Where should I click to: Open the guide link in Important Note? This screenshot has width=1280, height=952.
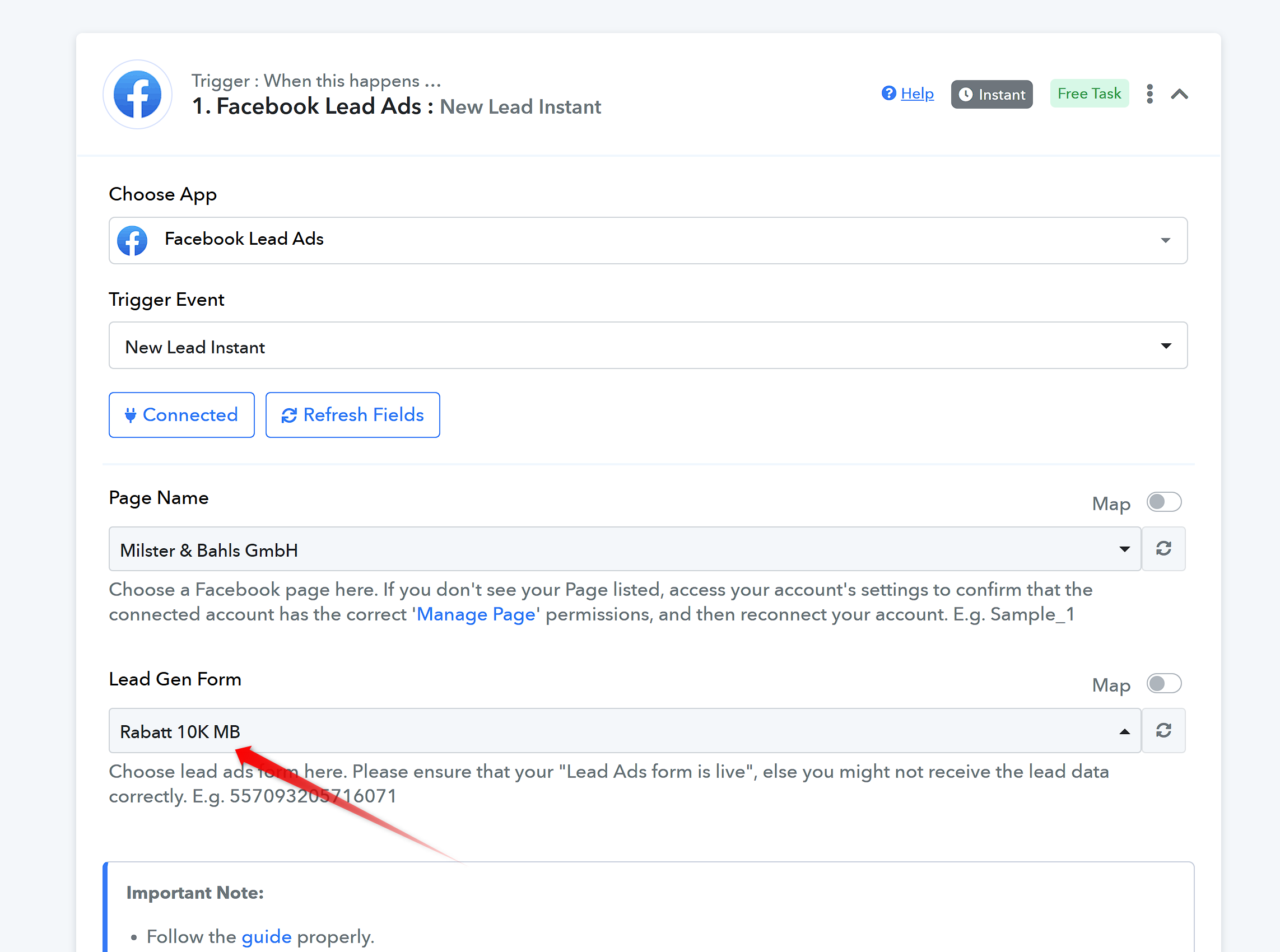pyautogui.click(x=266, y=937)
